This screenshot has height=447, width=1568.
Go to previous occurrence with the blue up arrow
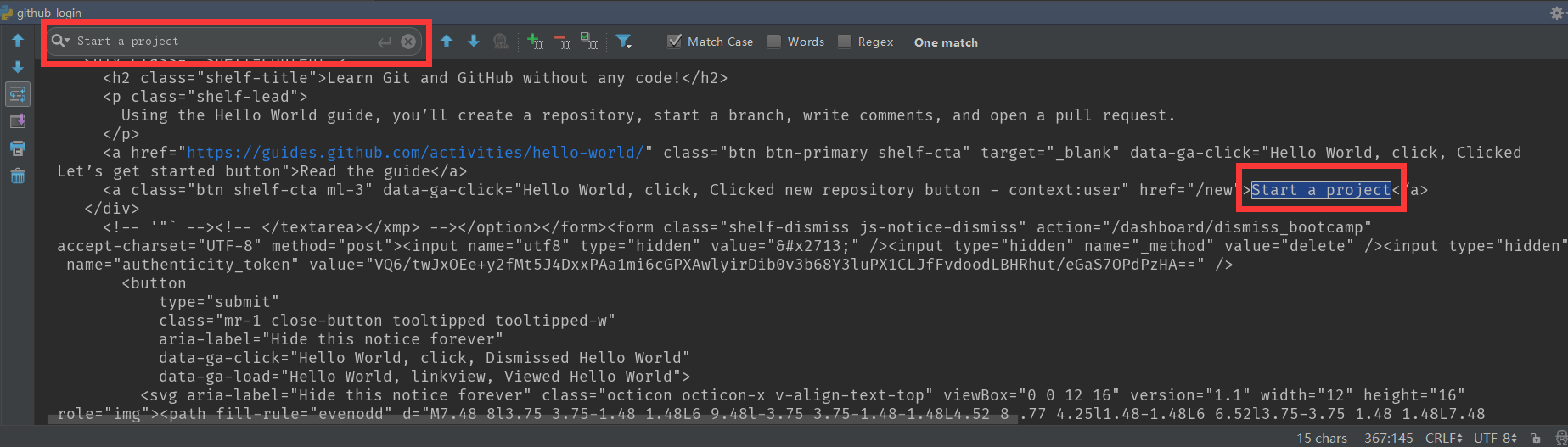tap(447, 41)
